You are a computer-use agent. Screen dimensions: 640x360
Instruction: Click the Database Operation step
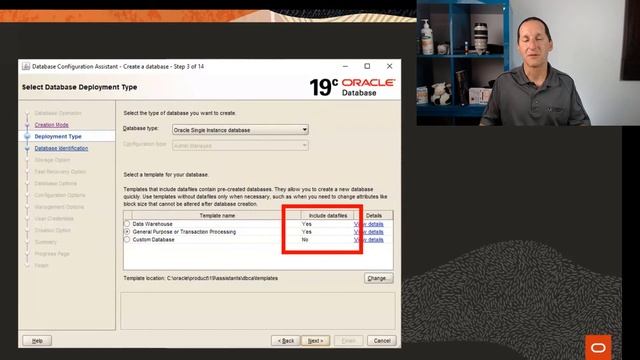click(x=58, y=113)
